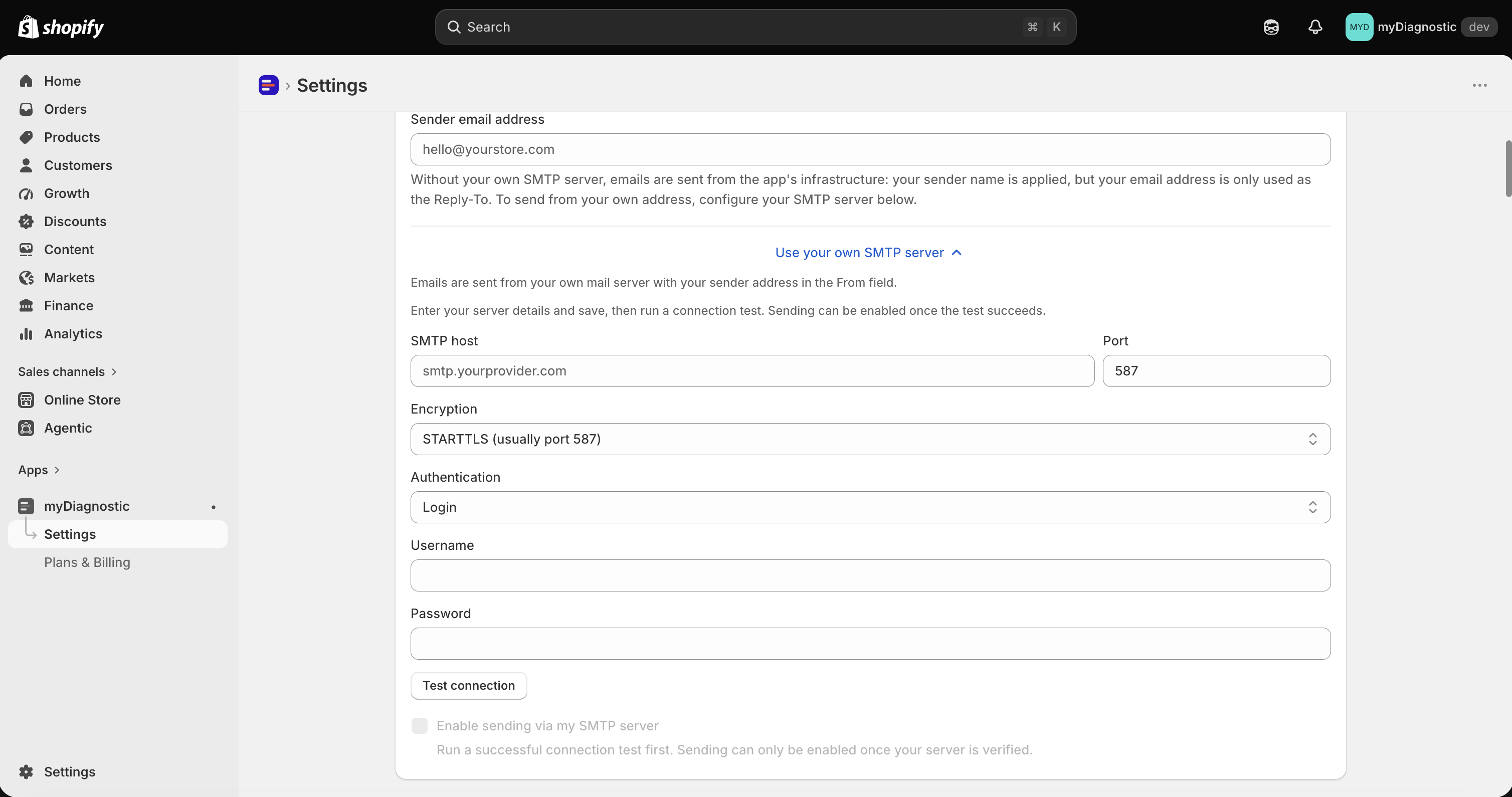Click the Discounts badge icon
Image resolution: width=1512 pixels, height=797 pixels.
[x=26, y=221]
